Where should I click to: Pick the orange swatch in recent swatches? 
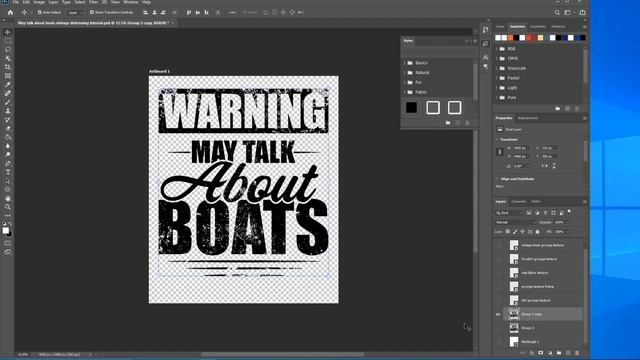pos(510,38)
